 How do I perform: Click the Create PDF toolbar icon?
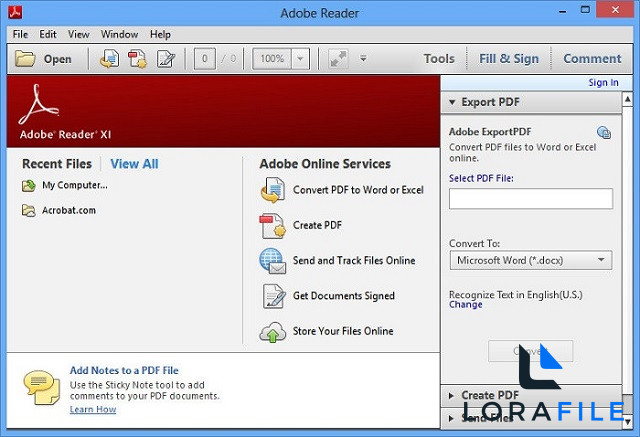pos(137,59)
